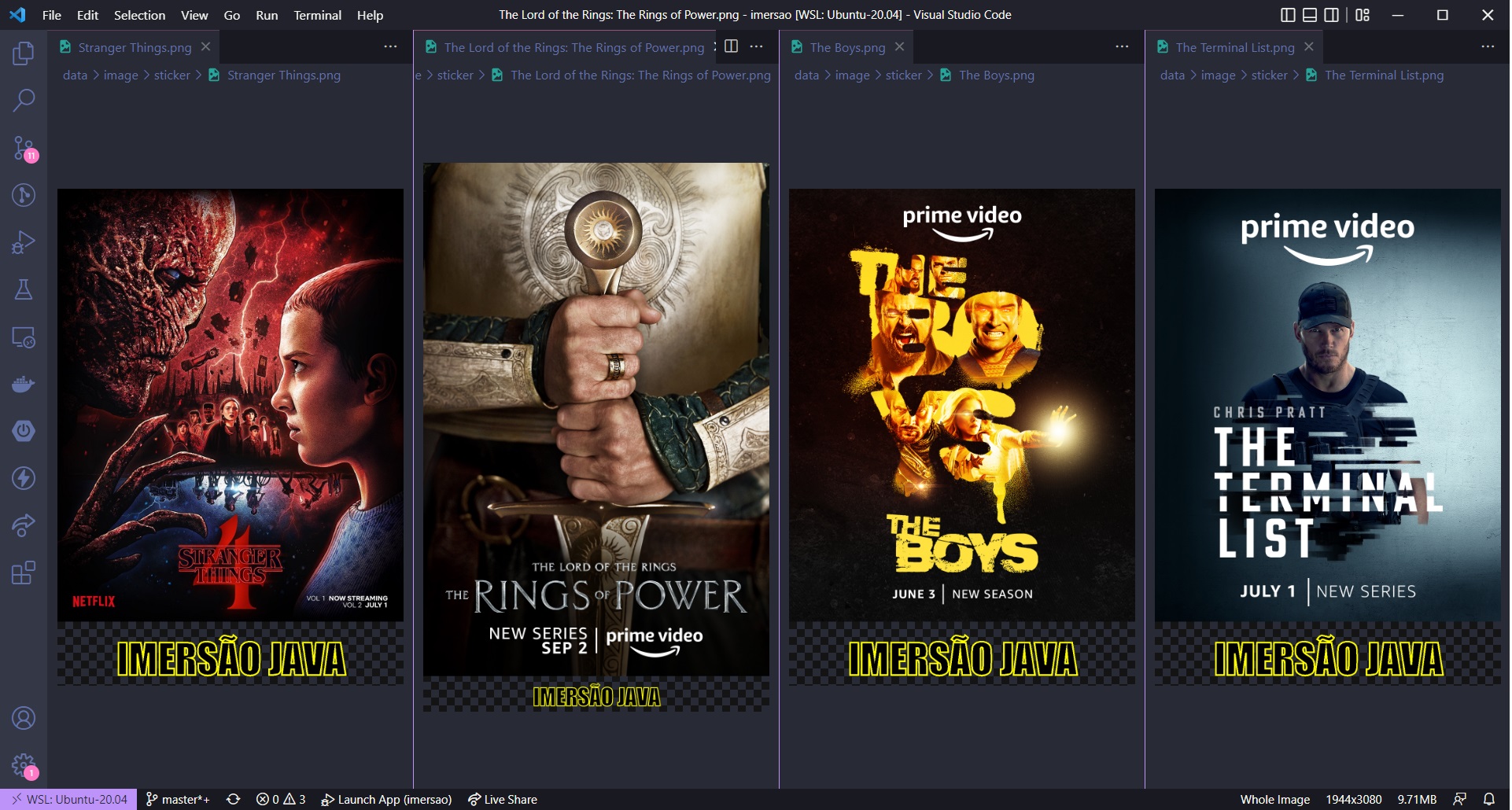Click 9.71MB file size status

pos(1417,799)
